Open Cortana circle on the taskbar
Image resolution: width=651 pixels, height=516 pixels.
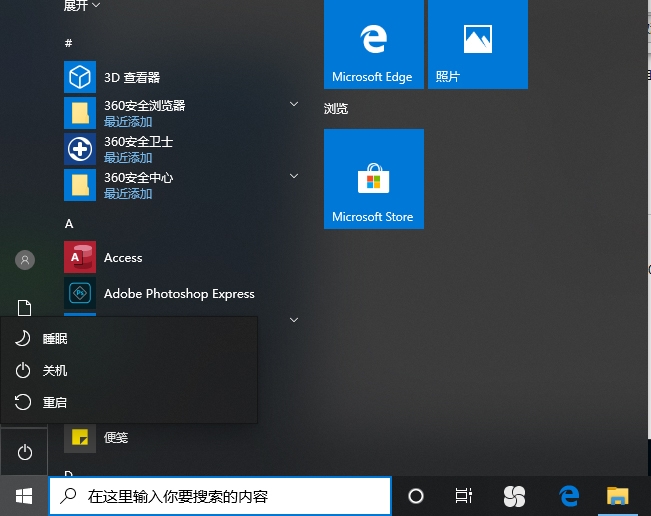point(416,496)
